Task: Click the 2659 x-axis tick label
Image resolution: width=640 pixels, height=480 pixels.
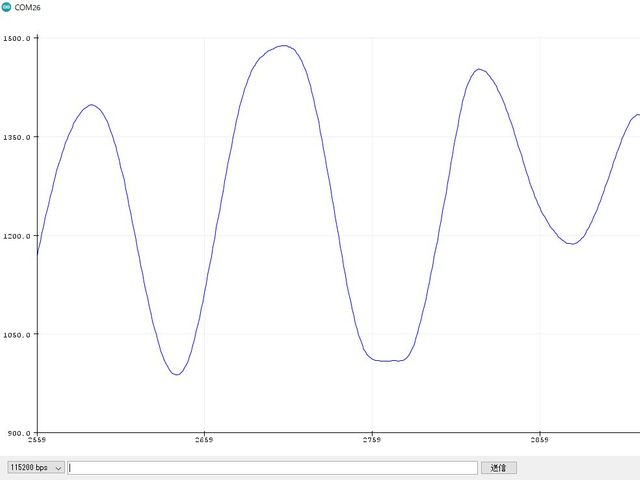Action: (204, 440)
